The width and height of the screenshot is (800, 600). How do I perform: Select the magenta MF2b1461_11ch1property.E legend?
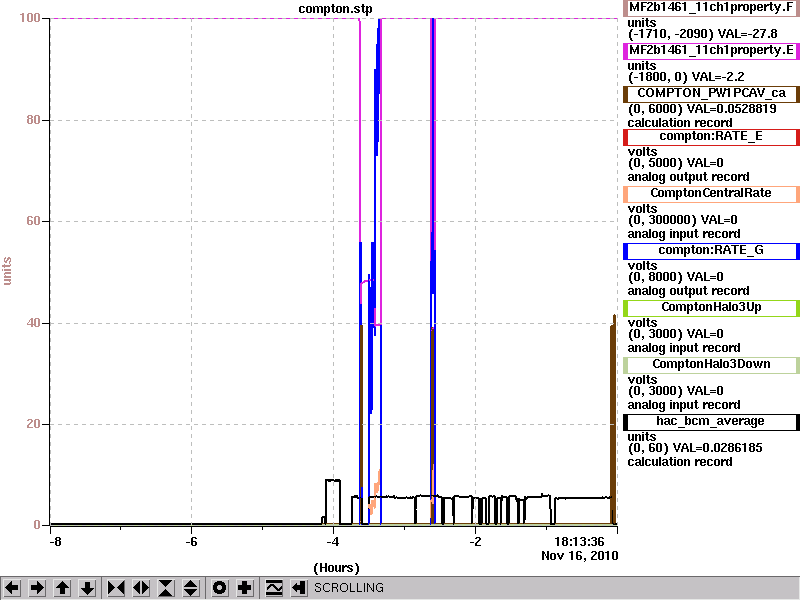[x=711, y=51]
